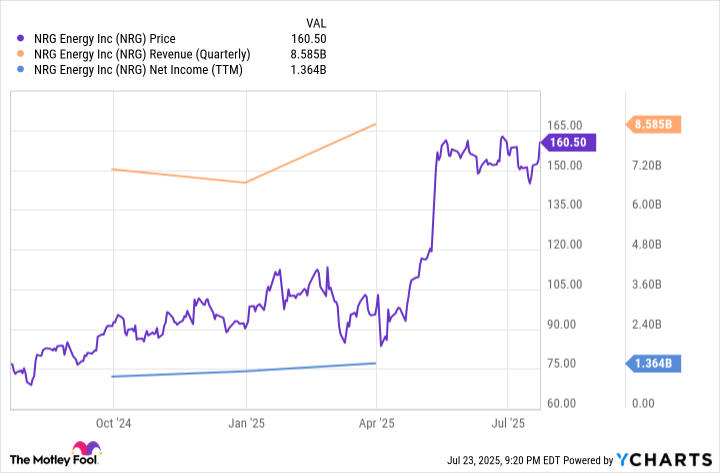
Task: Click the 7.20B revenue axis label
Action: 647,165
